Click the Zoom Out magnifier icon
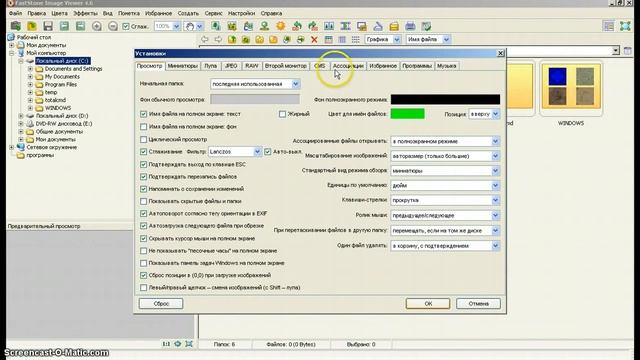Screen dimensions: 640x360 113,26
